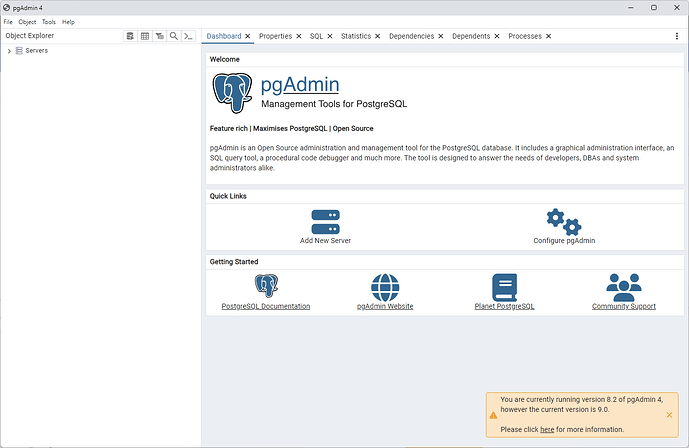
Task: Click the pgAdmin elephant logo
Action: (232, 93)
